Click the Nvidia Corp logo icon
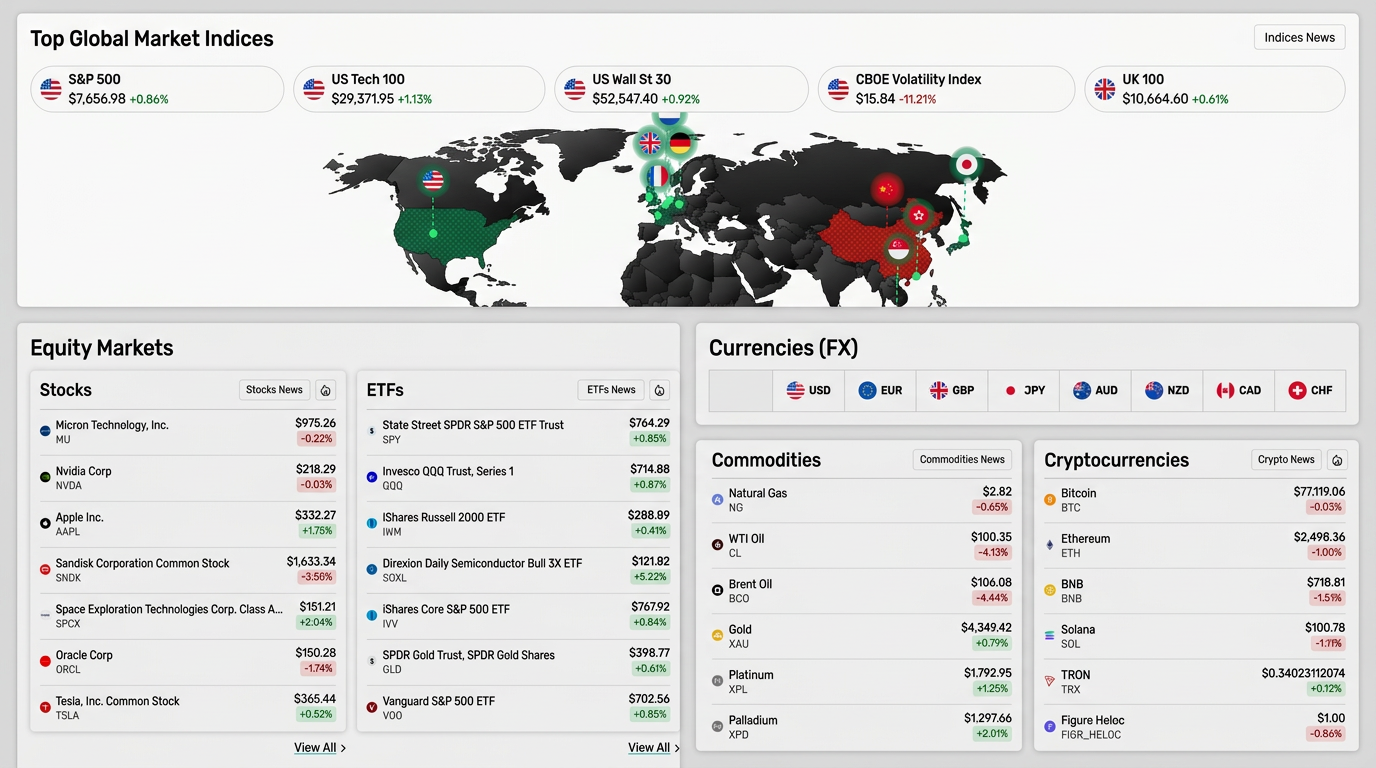Screen dimensions: 1376x768 (45, 477)
